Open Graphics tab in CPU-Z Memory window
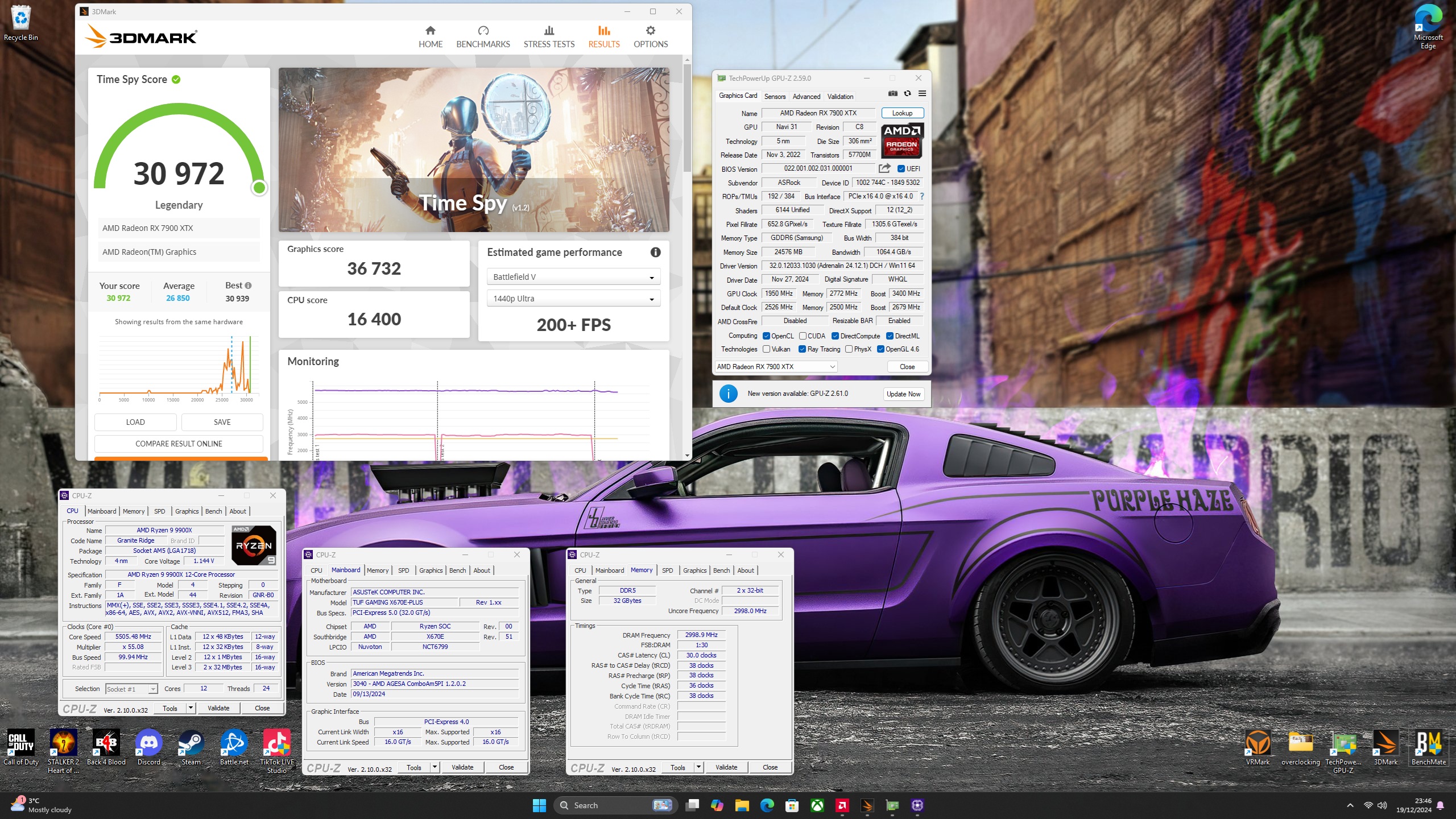The image size is (1456, 819). point(695,570)
